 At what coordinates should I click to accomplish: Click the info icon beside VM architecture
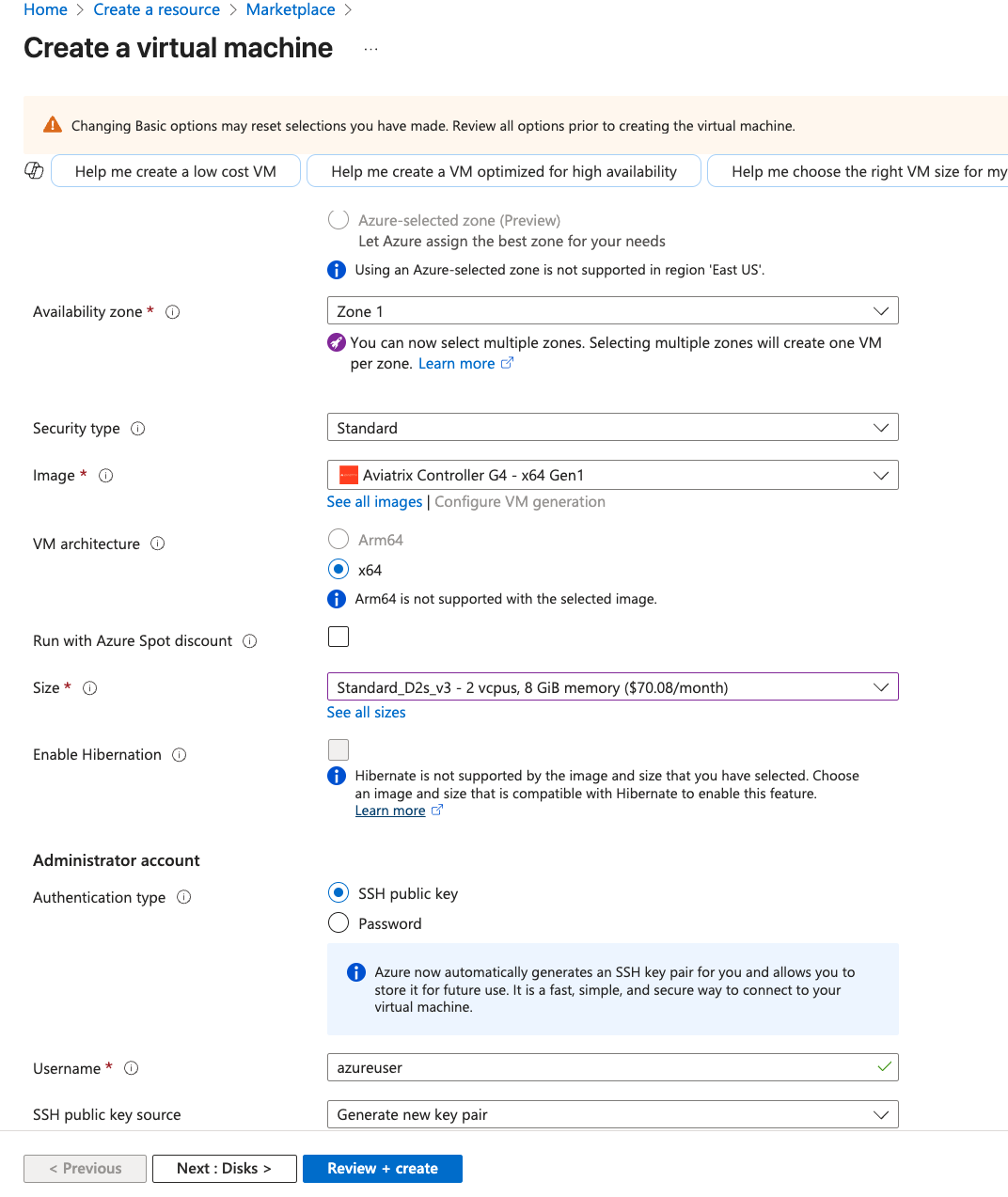pyautogui.click(x=157, y=543)
